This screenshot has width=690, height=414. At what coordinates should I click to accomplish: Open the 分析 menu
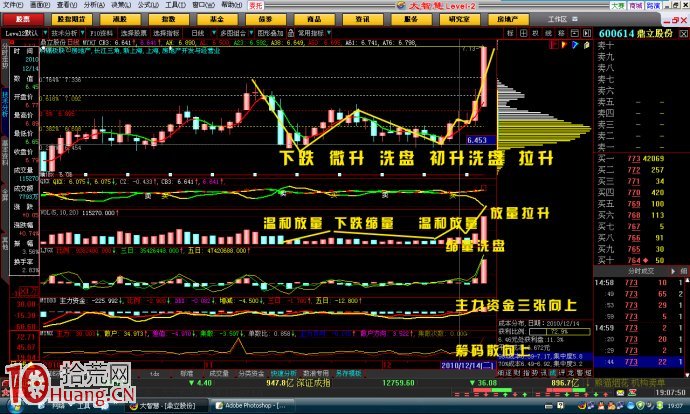(93, 5)
